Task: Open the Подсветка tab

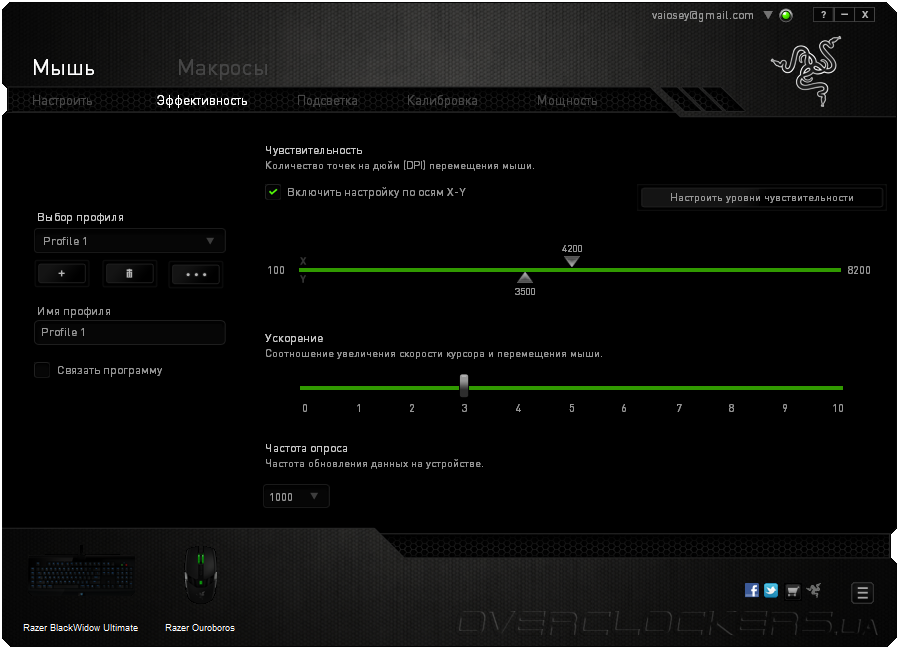Action: (x=327, y=101)
